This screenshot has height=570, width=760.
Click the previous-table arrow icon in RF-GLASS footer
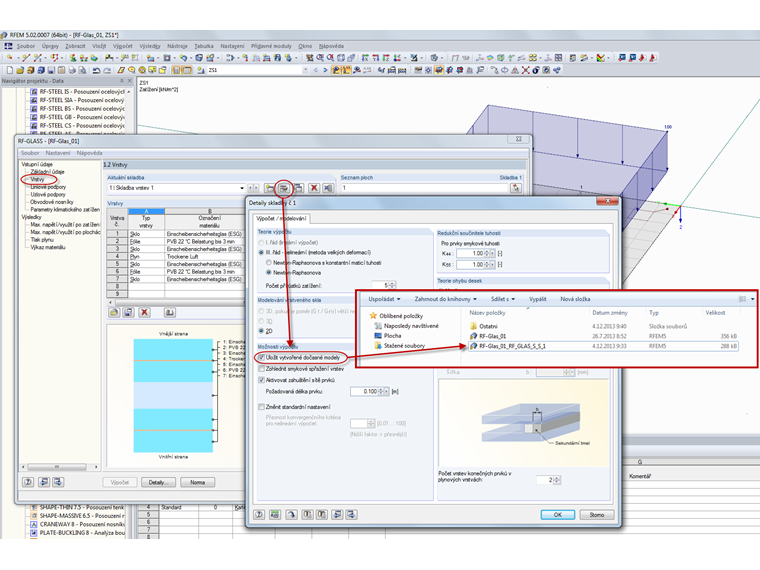point(44,482)
